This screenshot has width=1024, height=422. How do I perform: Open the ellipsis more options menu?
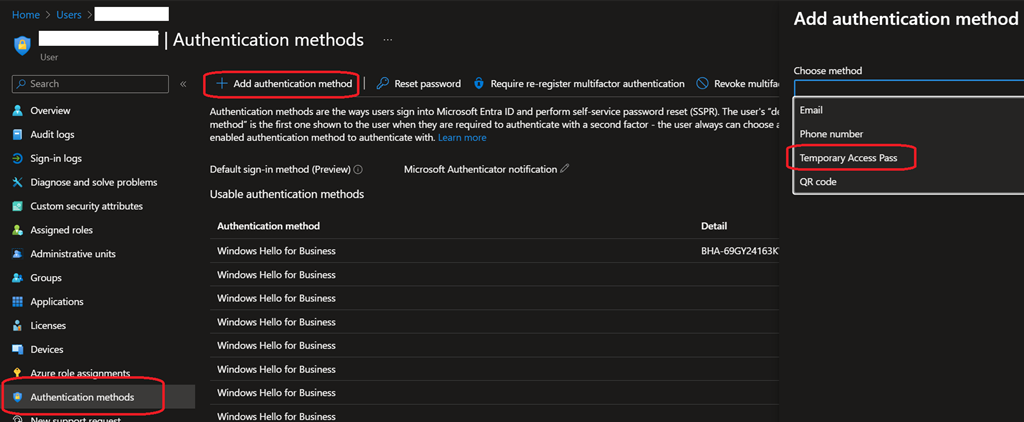point(388,40)
